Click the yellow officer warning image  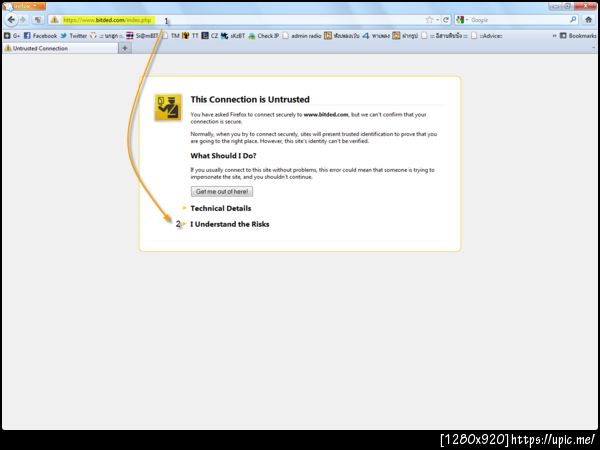click(168, 108)
